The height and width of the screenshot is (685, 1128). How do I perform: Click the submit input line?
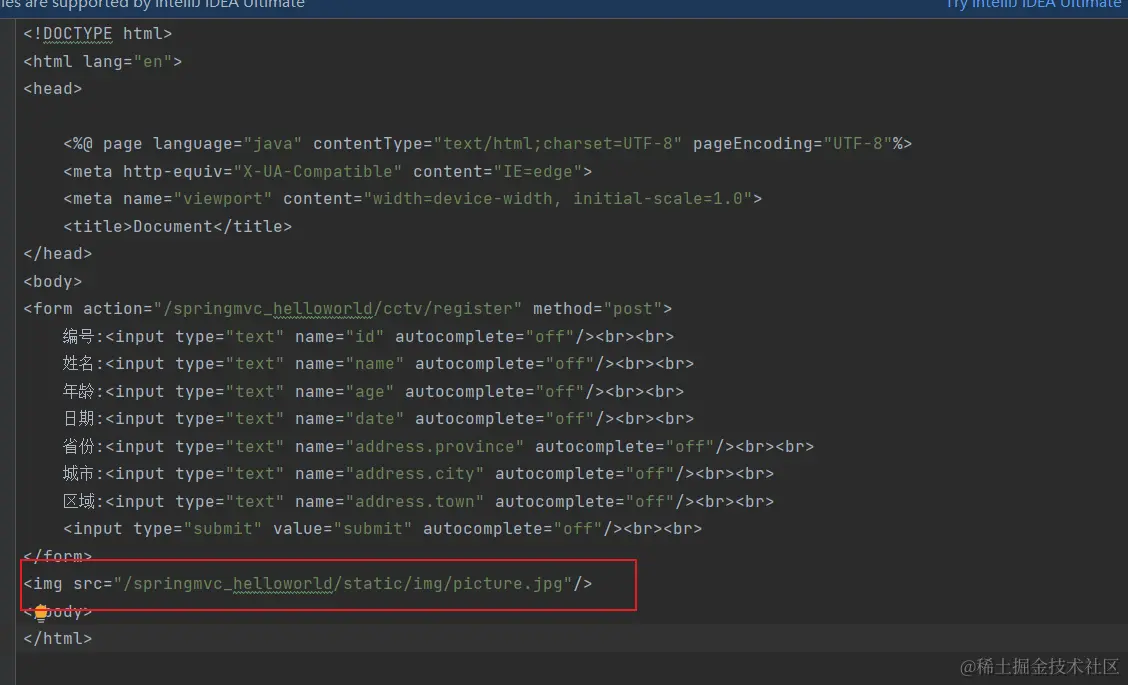coord(383,529)
